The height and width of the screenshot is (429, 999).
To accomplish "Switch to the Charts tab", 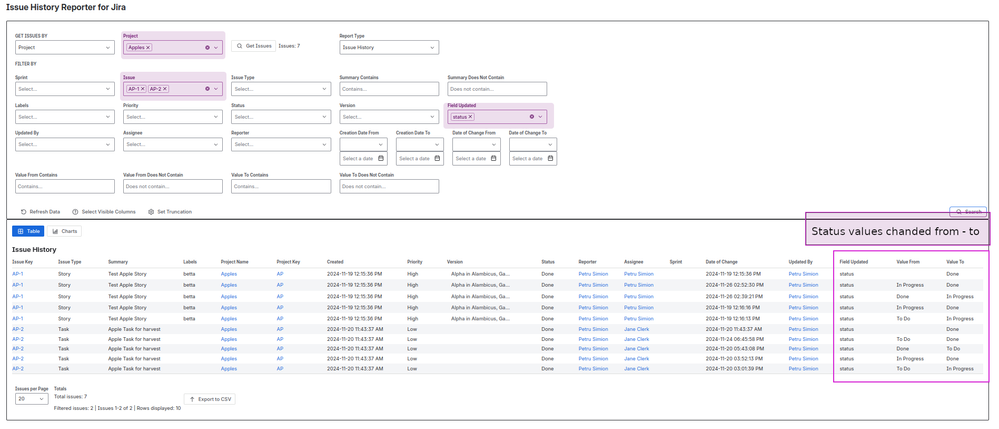I will (x=64, y=231).
